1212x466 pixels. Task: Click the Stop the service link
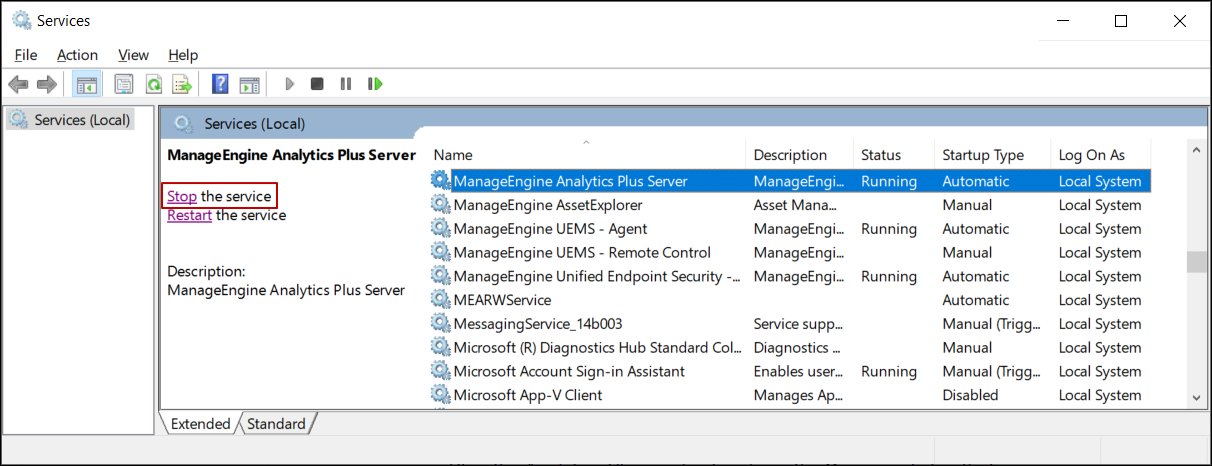182,197
